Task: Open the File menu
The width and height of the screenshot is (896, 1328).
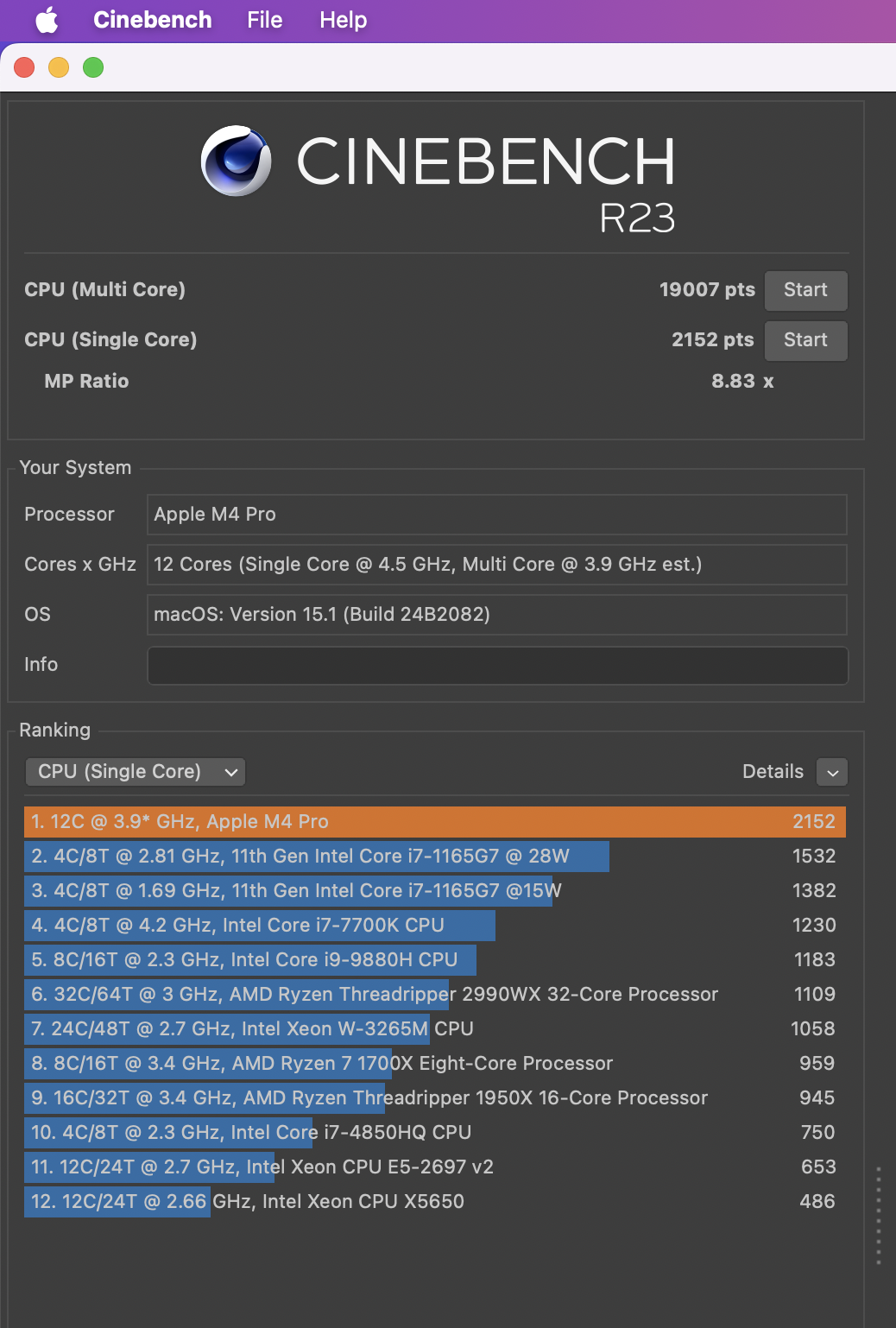Action: click(264, 20)
